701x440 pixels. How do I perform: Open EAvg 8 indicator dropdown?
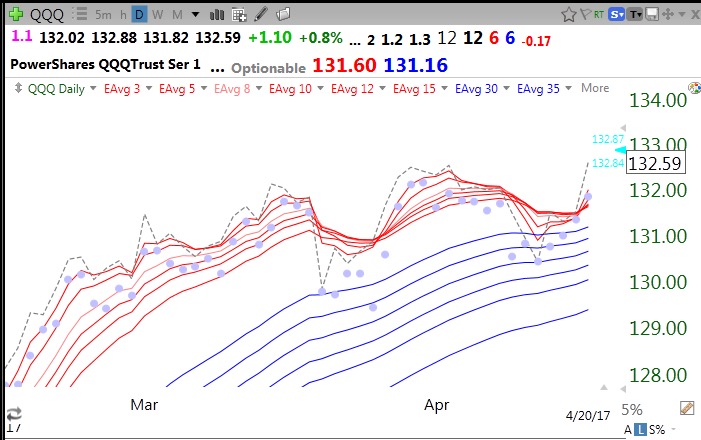pyautogui.click(x=259, y=88)
